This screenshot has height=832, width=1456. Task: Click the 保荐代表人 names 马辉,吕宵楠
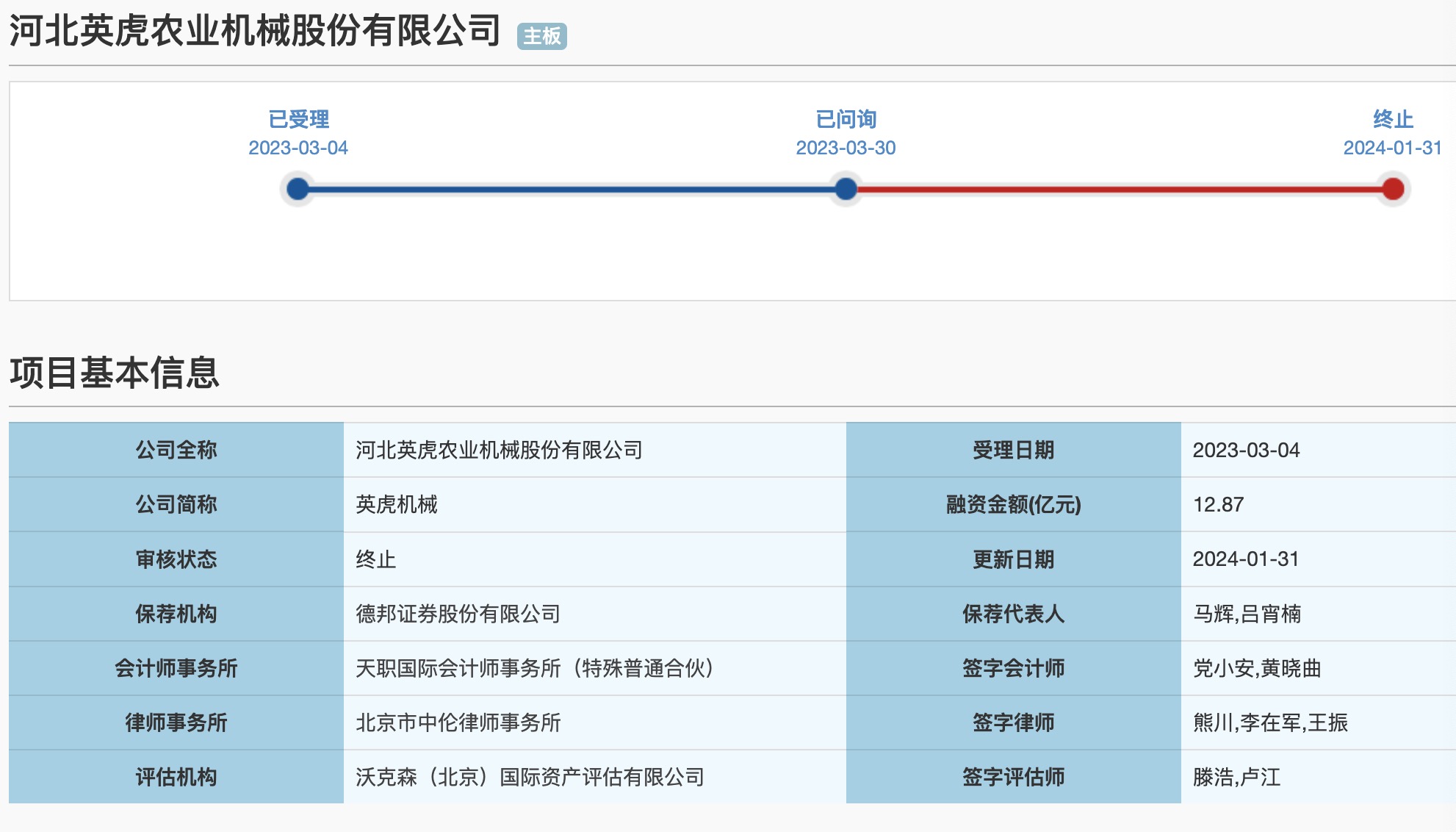(1247, 614)
